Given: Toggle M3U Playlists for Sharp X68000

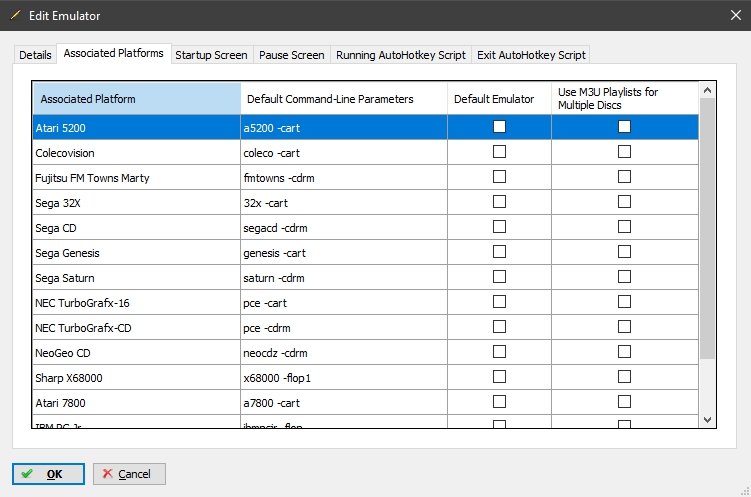Looking at the screenshot, I should (624, 377).
